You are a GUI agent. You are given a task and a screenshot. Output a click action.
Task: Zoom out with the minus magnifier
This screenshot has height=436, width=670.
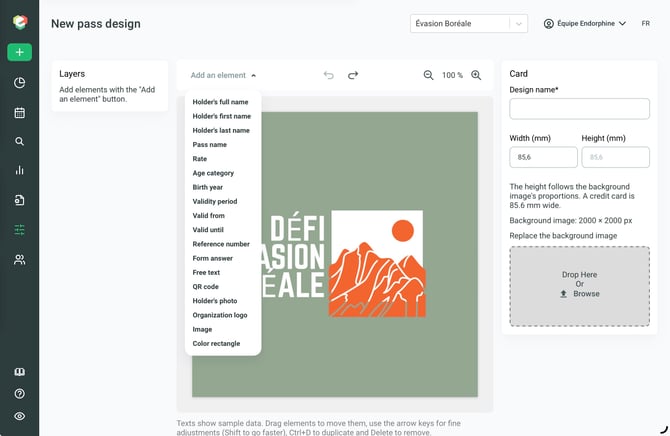click(428, 75)
